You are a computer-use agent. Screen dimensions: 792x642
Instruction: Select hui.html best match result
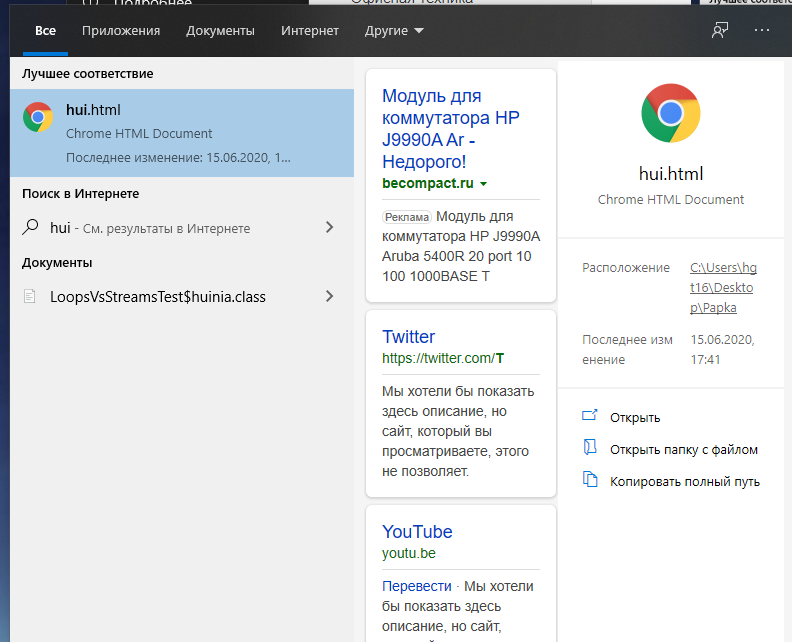(x=182, y=133)
